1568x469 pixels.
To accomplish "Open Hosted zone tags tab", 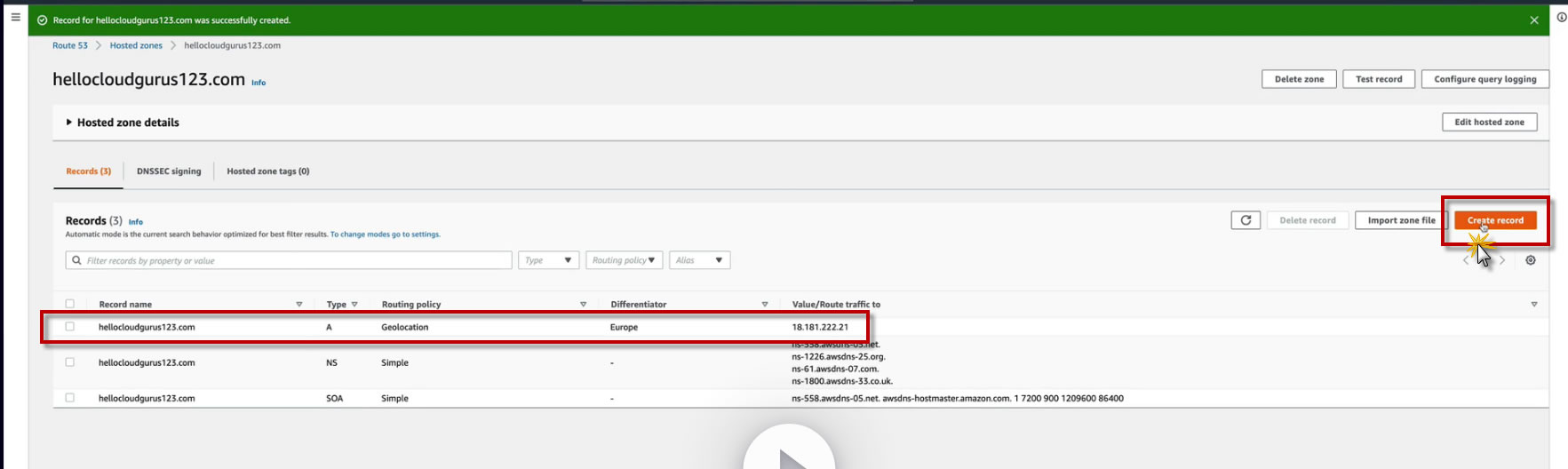I will (268, 171).
